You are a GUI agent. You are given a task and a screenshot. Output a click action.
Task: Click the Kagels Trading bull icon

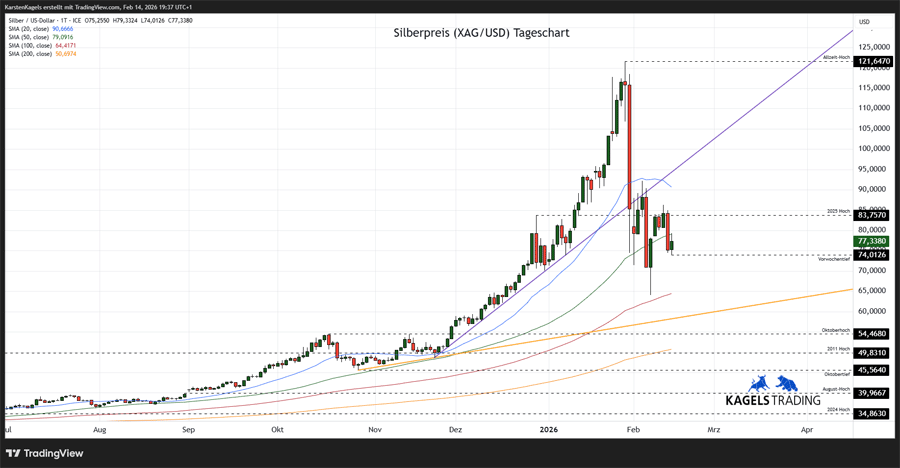[x=758, y=383]
